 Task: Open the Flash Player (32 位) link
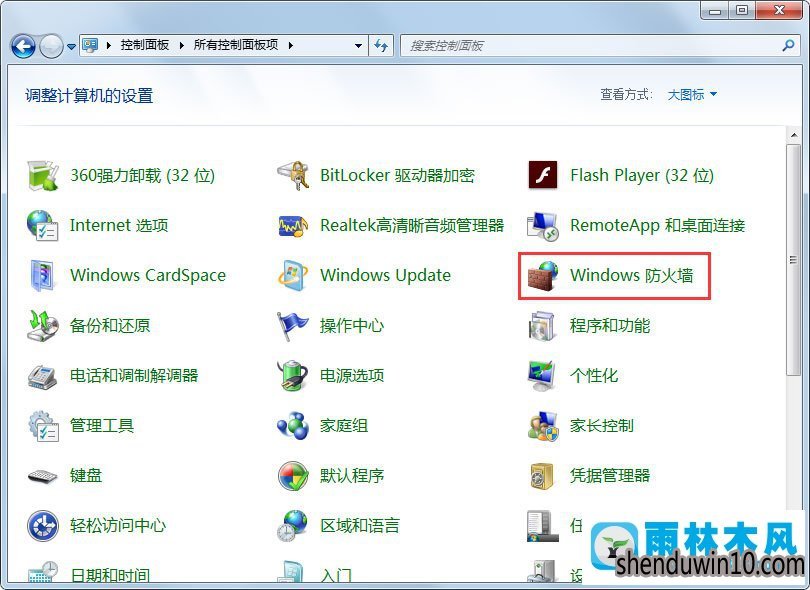click(x=642, y=176)
